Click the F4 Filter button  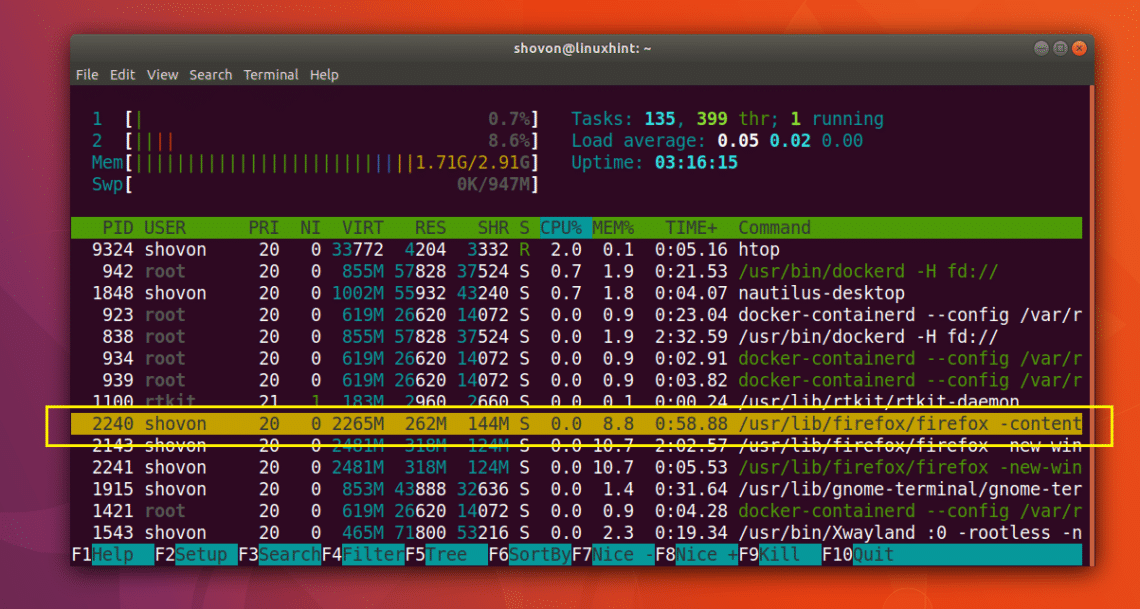click(x=364, y=554)
